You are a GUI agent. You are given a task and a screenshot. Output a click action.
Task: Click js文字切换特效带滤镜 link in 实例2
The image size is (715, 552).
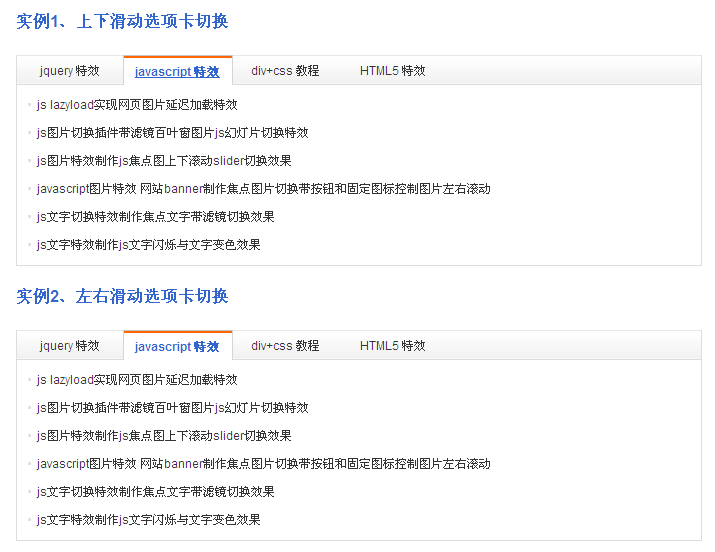155,492
